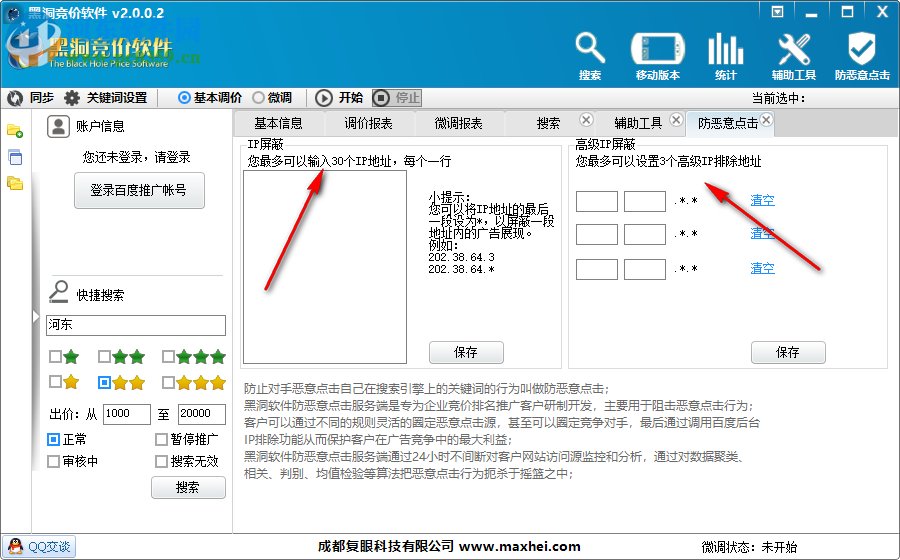Image resolution: width=900 pixels, height=560 pixels.
Task: Click the second row 清空 link
Action: pos(763,234)
